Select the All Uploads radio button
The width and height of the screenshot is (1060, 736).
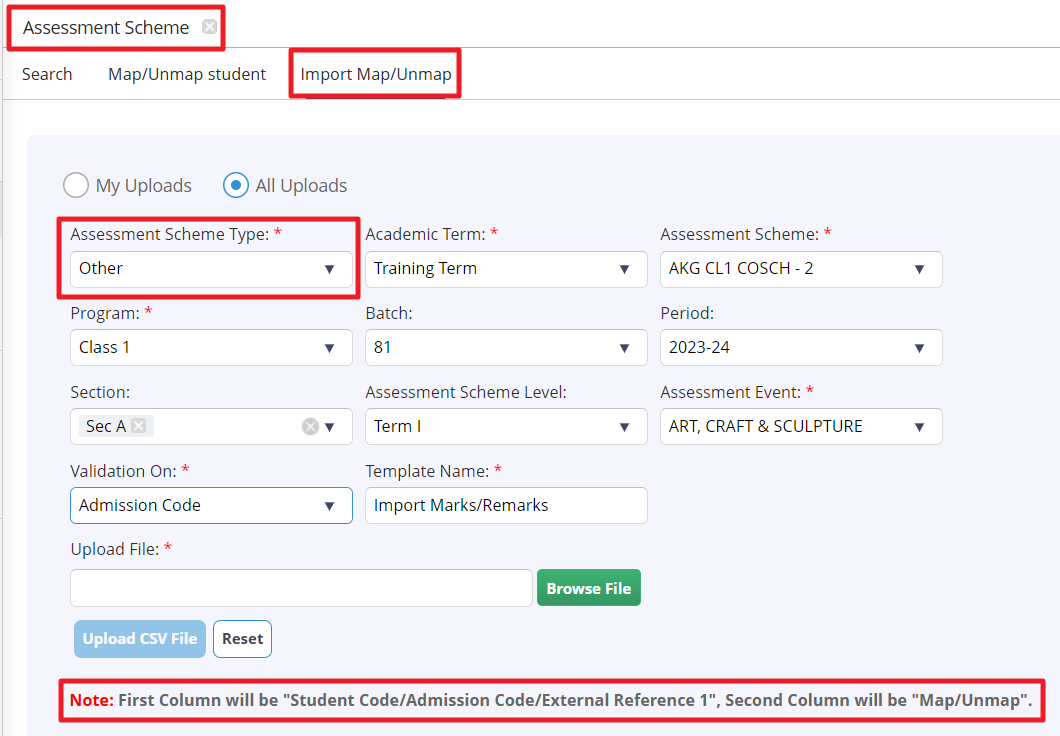[236, 186]
